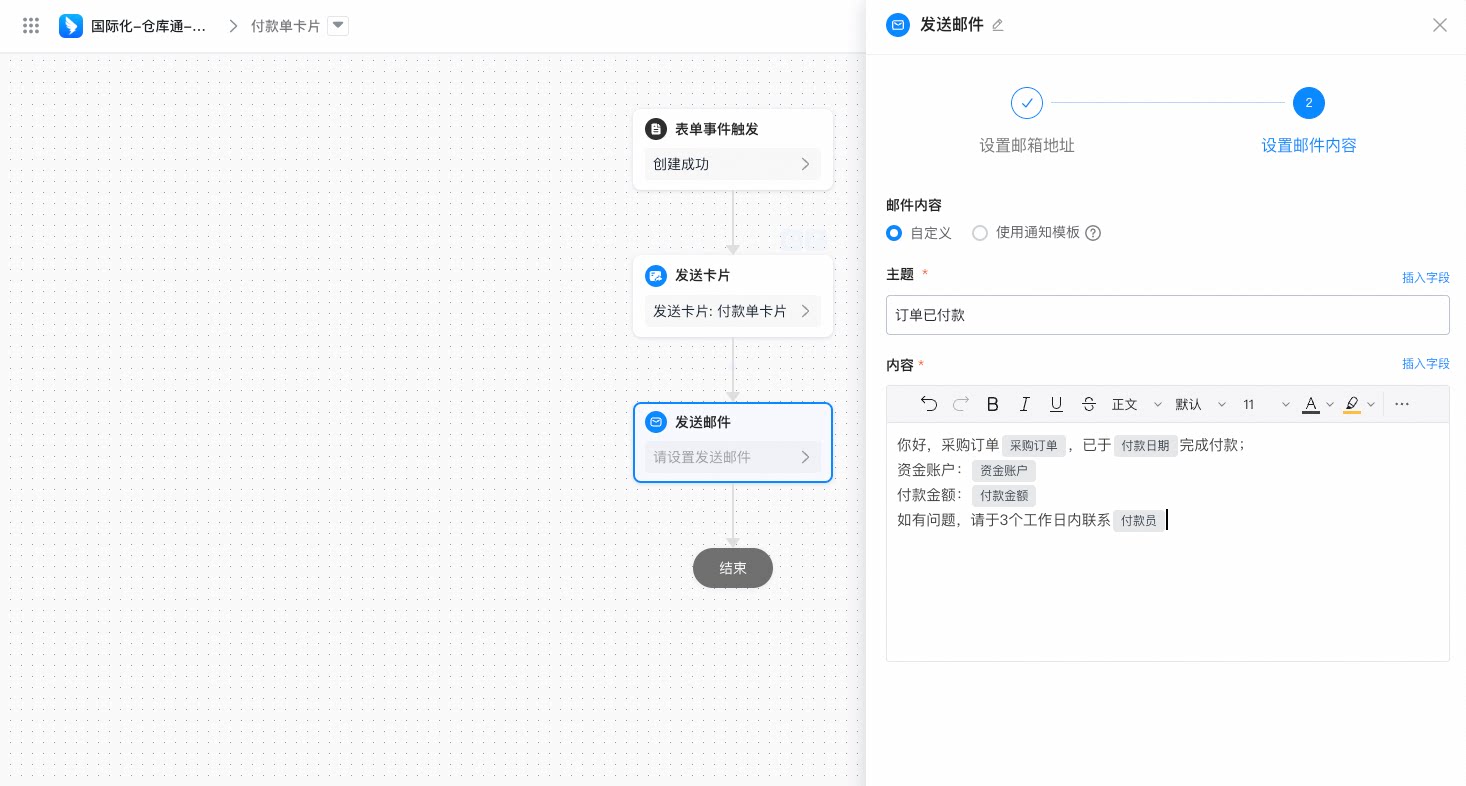Expand dropdown beside 付款单卡片 breadcrumb
The width and height of the screenshot is (1466, 786).
click(338, 26)
